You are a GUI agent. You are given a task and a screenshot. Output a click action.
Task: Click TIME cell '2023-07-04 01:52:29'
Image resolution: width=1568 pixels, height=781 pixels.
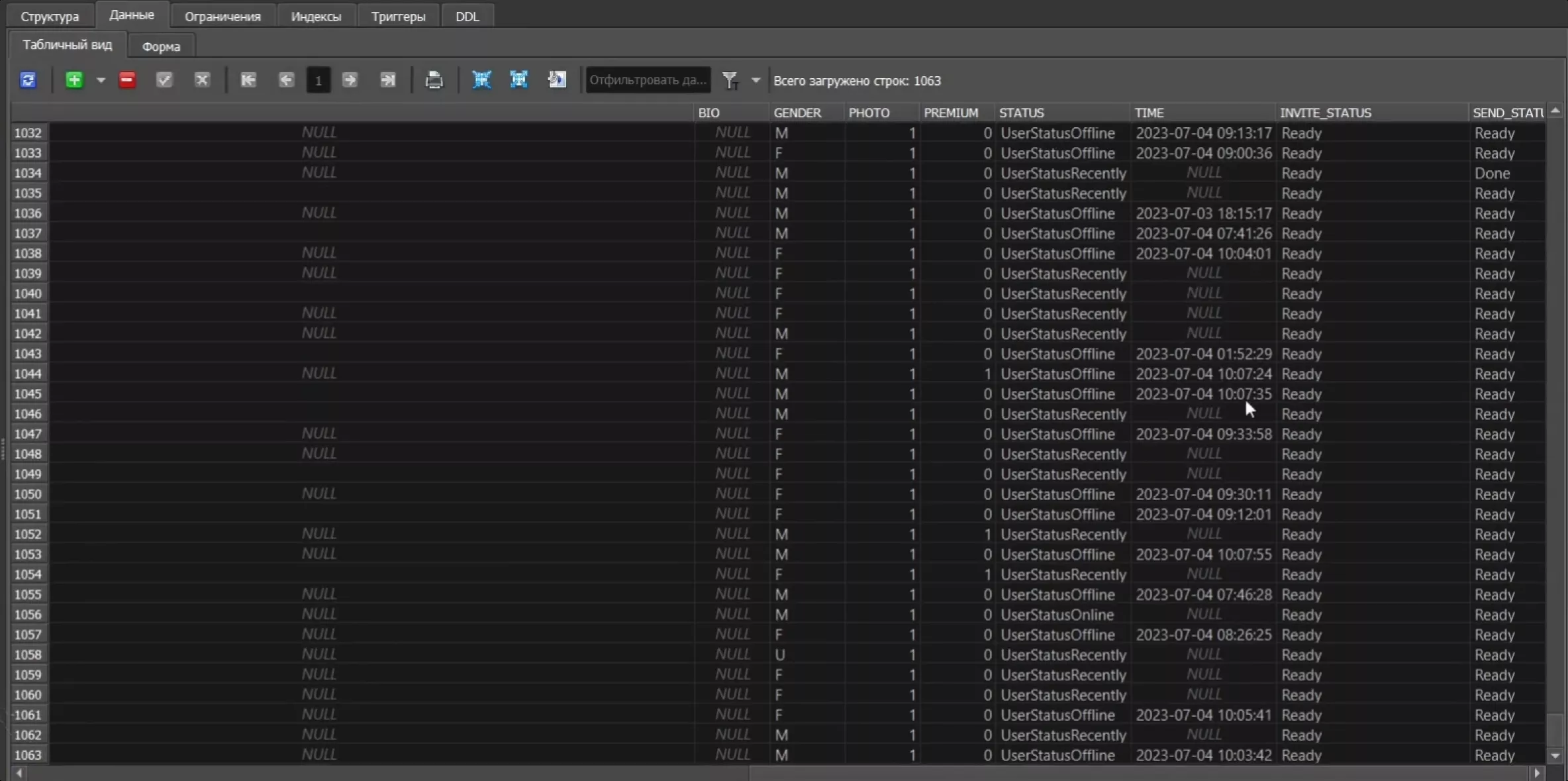[x=1203, y=354]
